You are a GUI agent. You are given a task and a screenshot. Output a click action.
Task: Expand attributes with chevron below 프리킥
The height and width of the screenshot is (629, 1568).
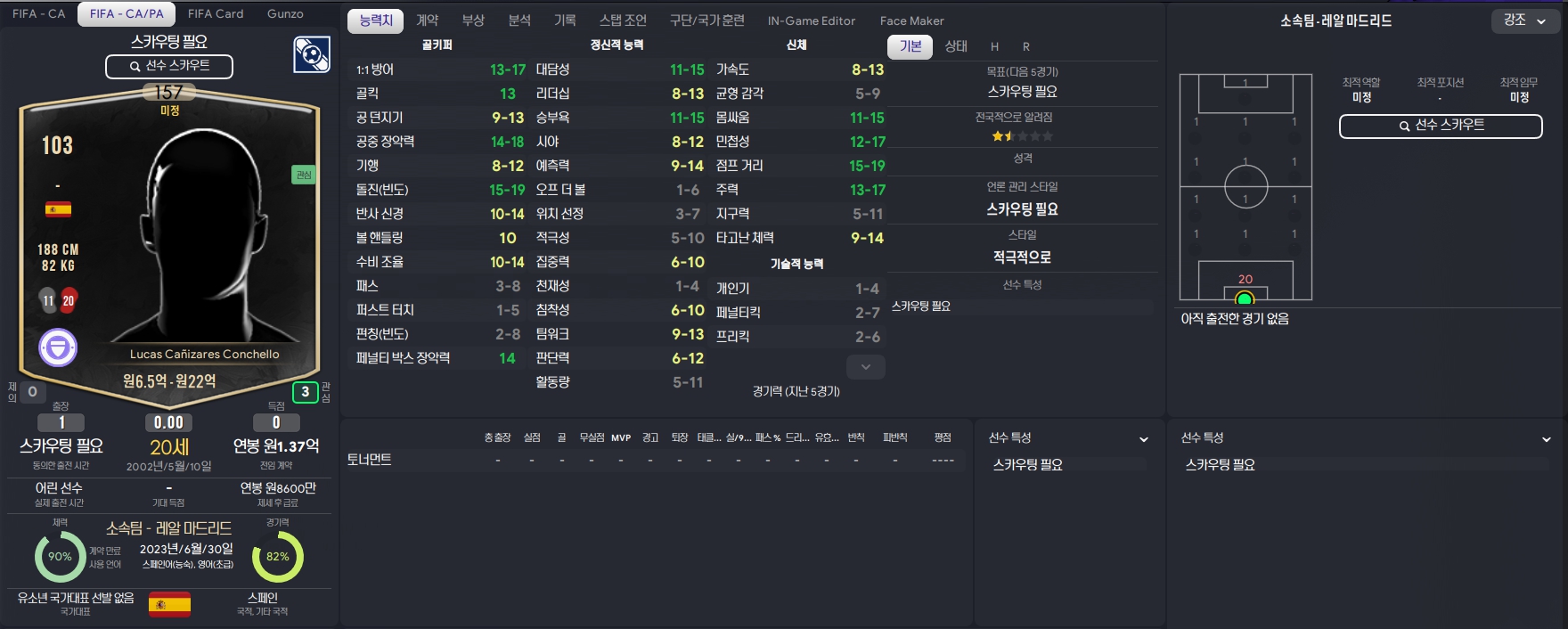point(866,367)
